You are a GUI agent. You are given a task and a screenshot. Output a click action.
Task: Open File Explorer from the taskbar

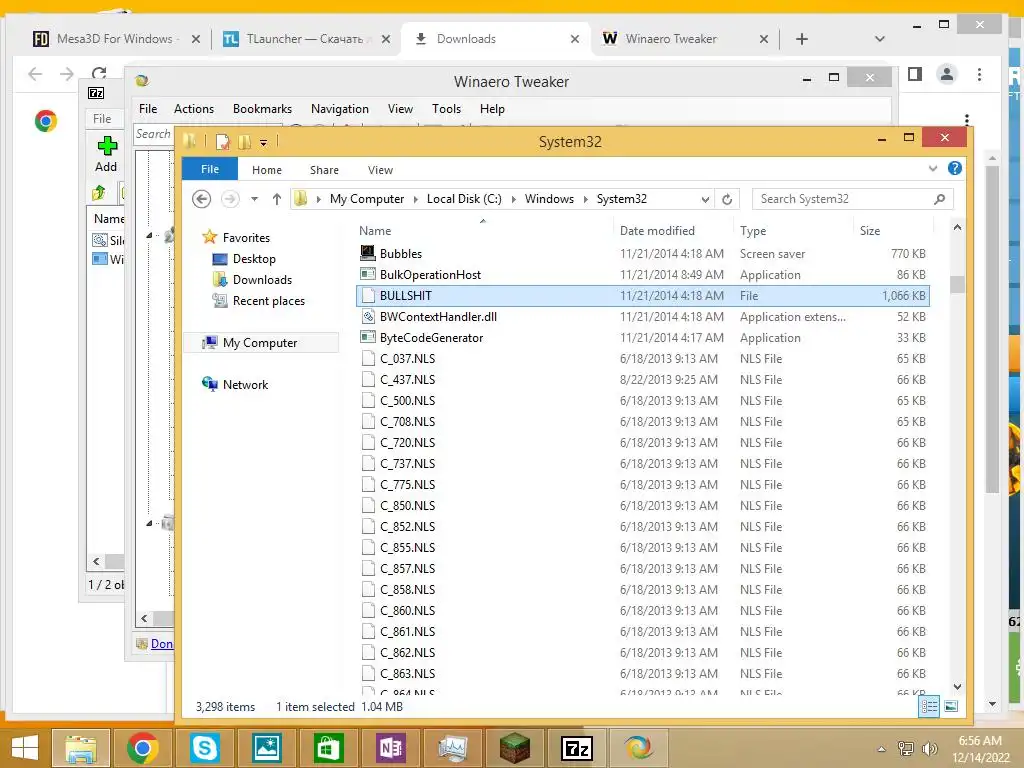pyautogui.click(x=81, y=748)
